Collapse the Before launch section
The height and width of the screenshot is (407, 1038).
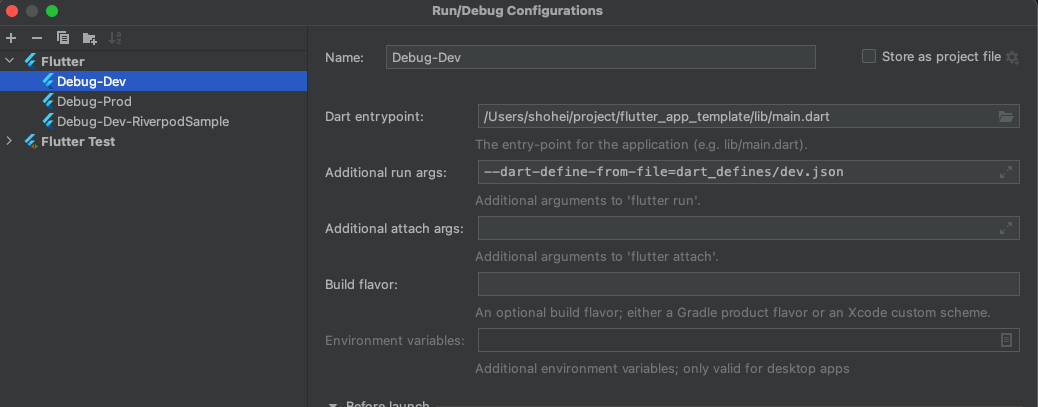click(x=332, y=403)
